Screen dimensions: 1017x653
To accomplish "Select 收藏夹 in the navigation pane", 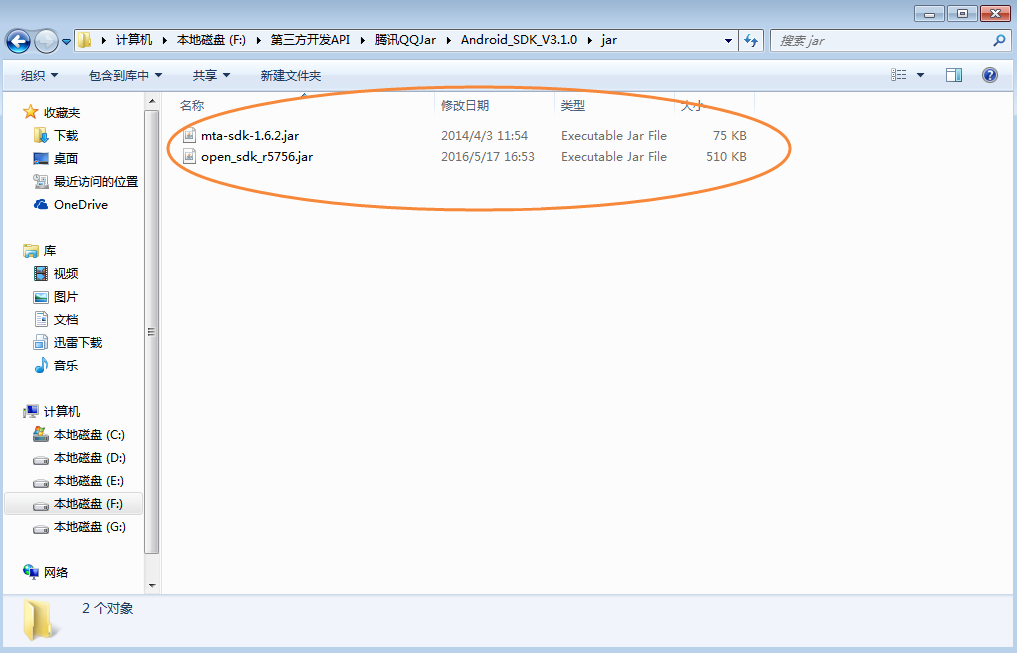I will pos(62,113).
